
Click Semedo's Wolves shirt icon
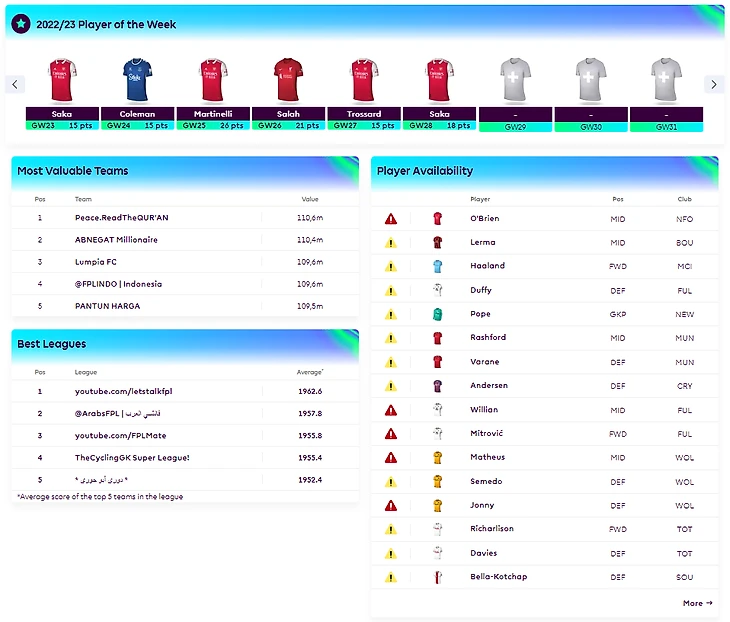coord(437,481)
